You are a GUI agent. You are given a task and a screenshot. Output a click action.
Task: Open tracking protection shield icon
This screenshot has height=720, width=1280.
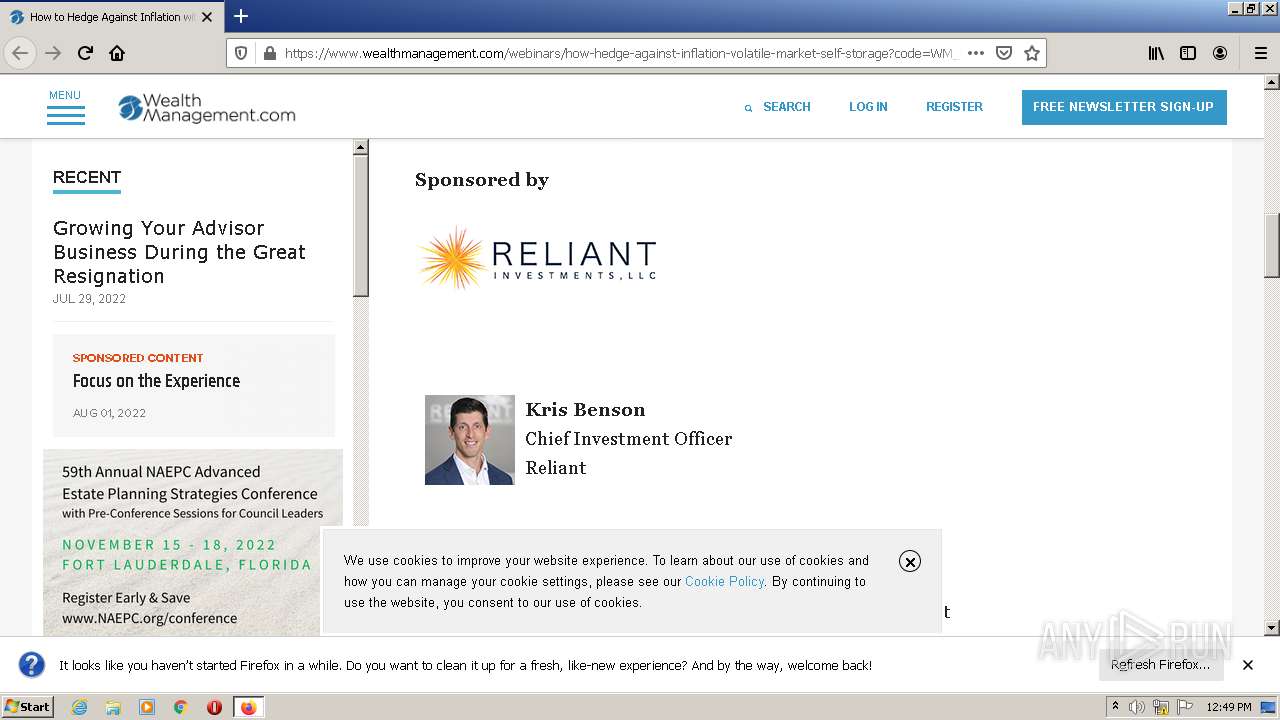click(x=241, y=53)
